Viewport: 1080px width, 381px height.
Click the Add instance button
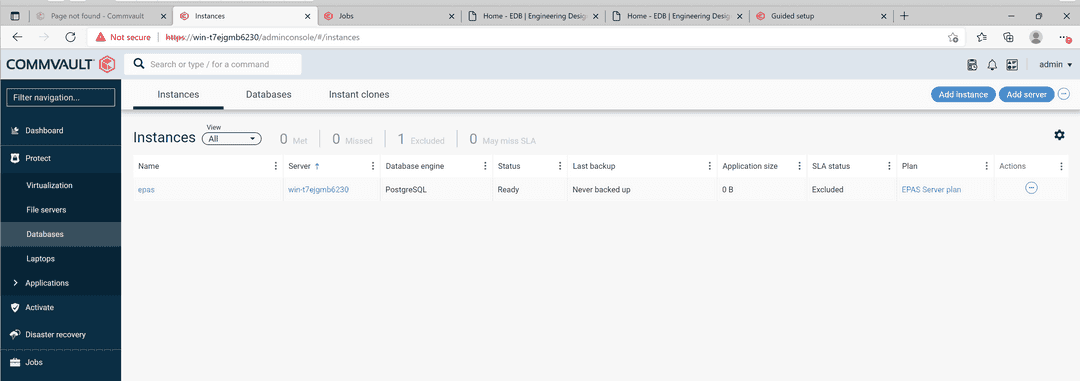963,94
